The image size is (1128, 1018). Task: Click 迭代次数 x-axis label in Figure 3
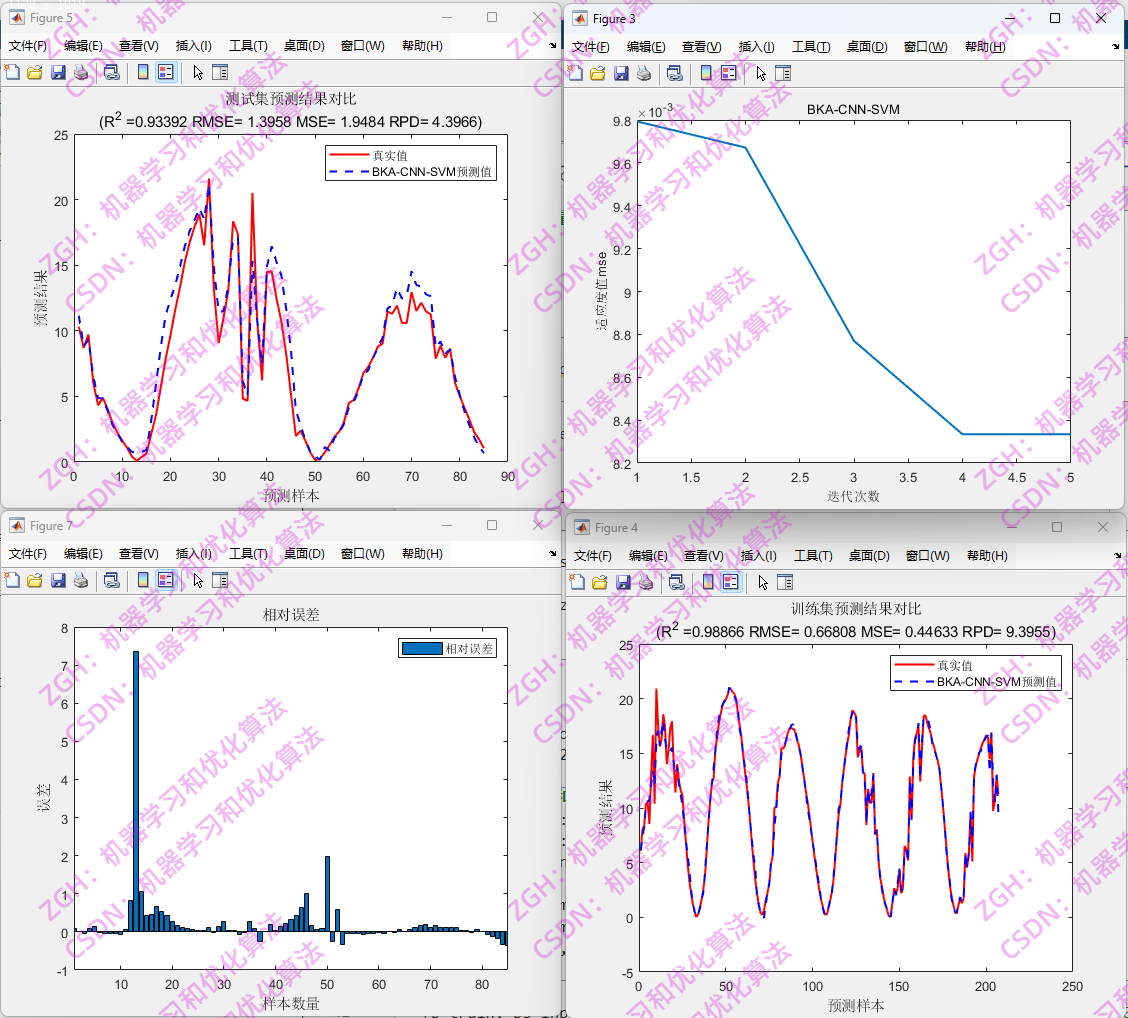click(853, 496)
